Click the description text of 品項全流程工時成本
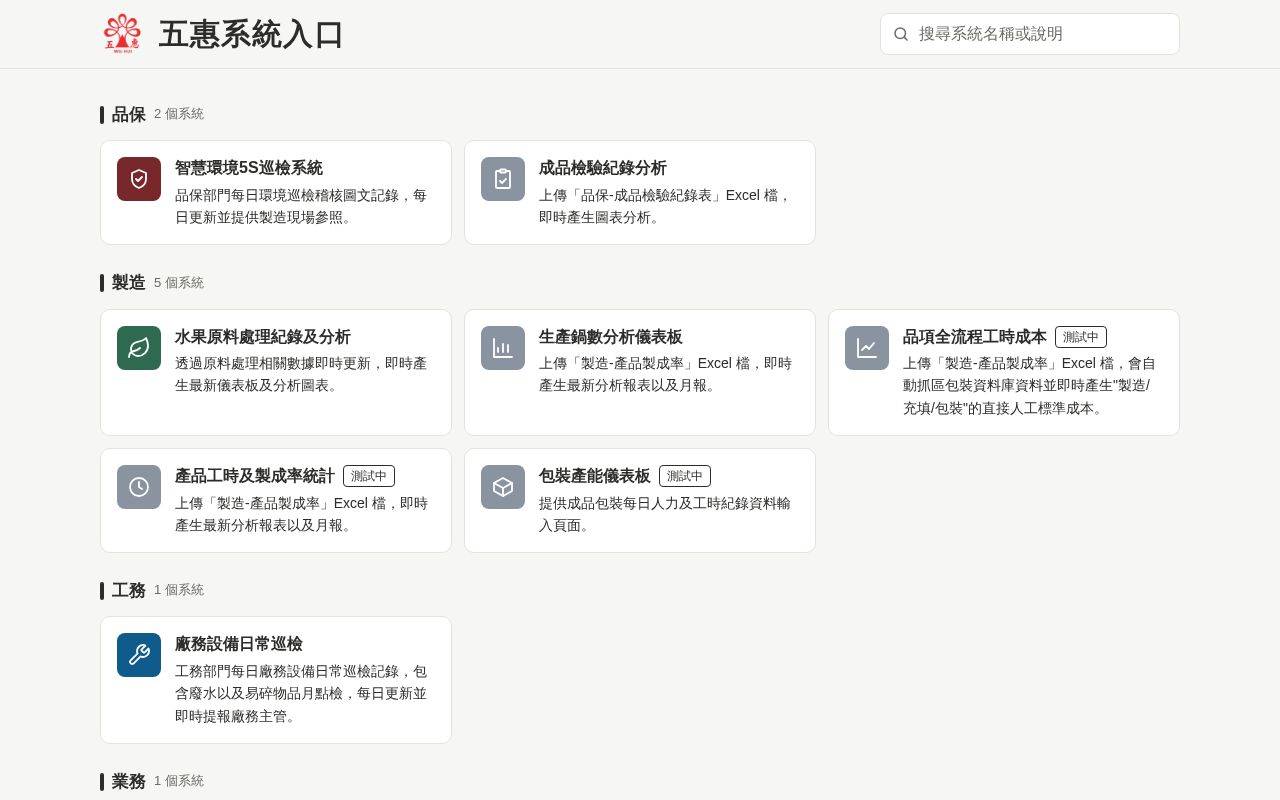Screen dimensions: 1280x800 click(x=1029, y=385)
